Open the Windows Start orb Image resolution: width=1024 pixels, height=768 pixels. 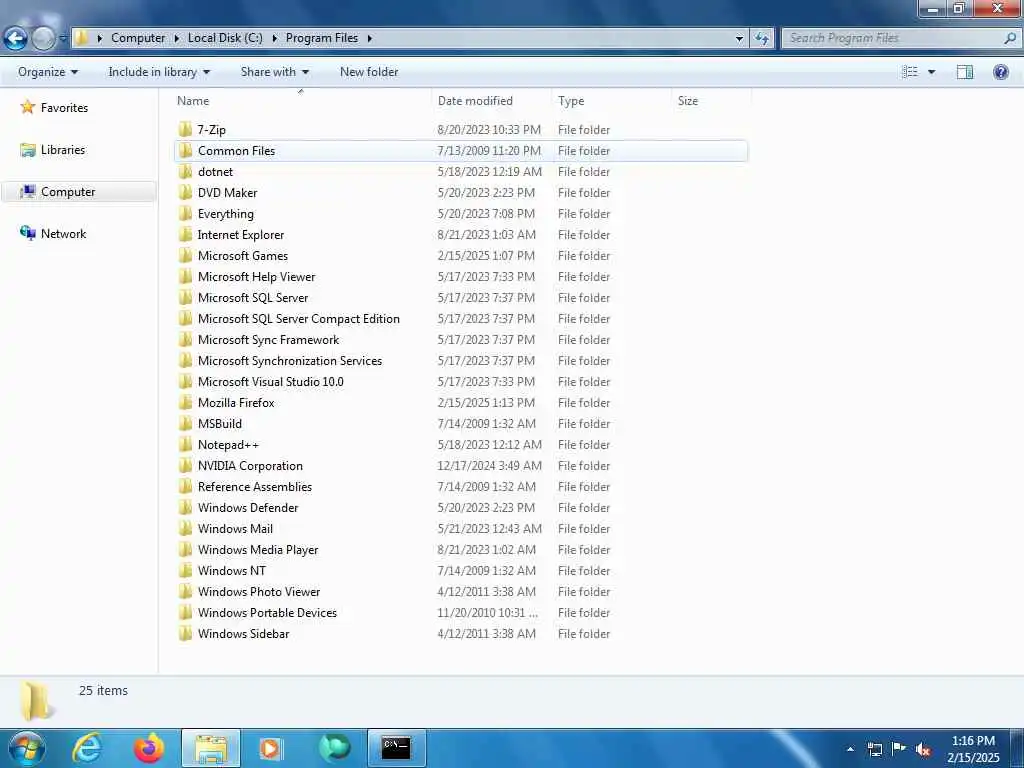click(25, 748)
